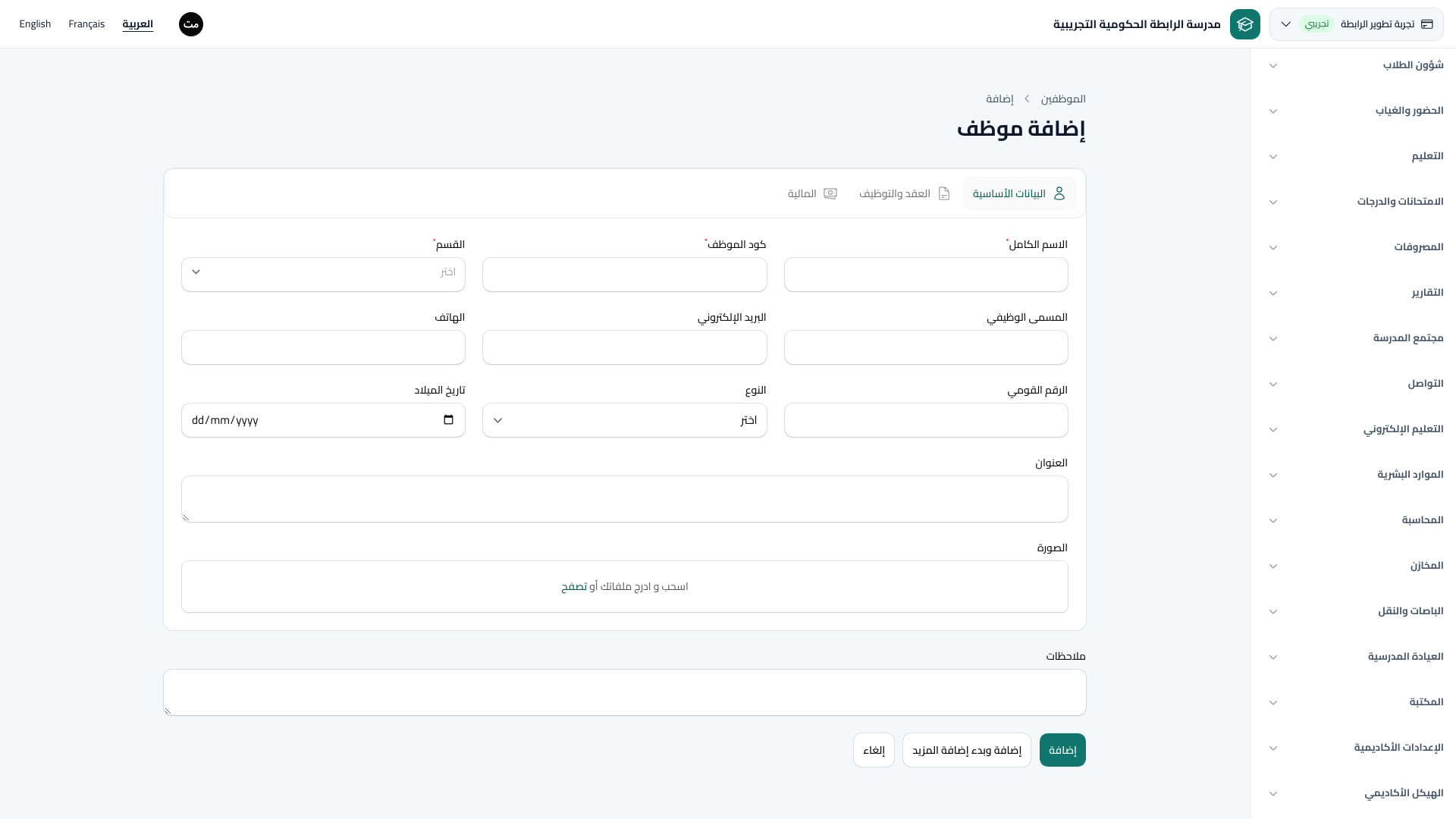This screenshot has height=819, width=1456.
Task: Switch to the العقد والتوظيف tab
Action: [904, 193]
